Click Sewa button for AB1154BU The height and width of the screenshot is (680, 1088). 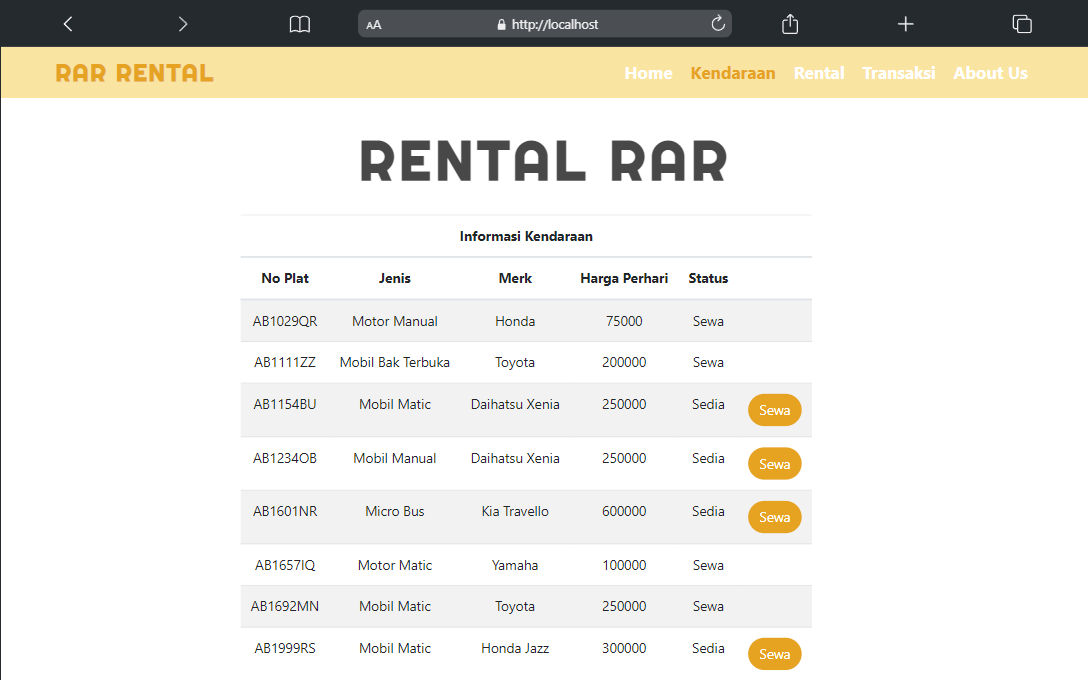click(x=774, y=410)
